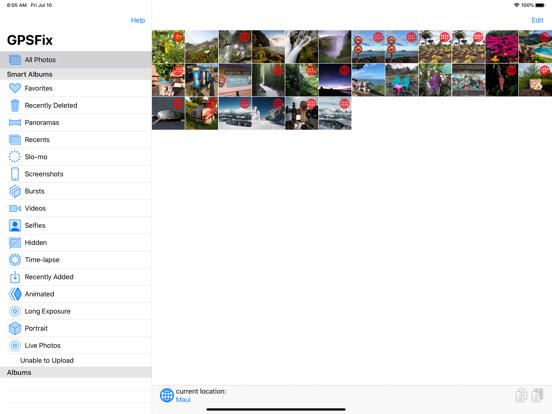Tap the Edit button
552x414 pixels.
tap(537, 20)
